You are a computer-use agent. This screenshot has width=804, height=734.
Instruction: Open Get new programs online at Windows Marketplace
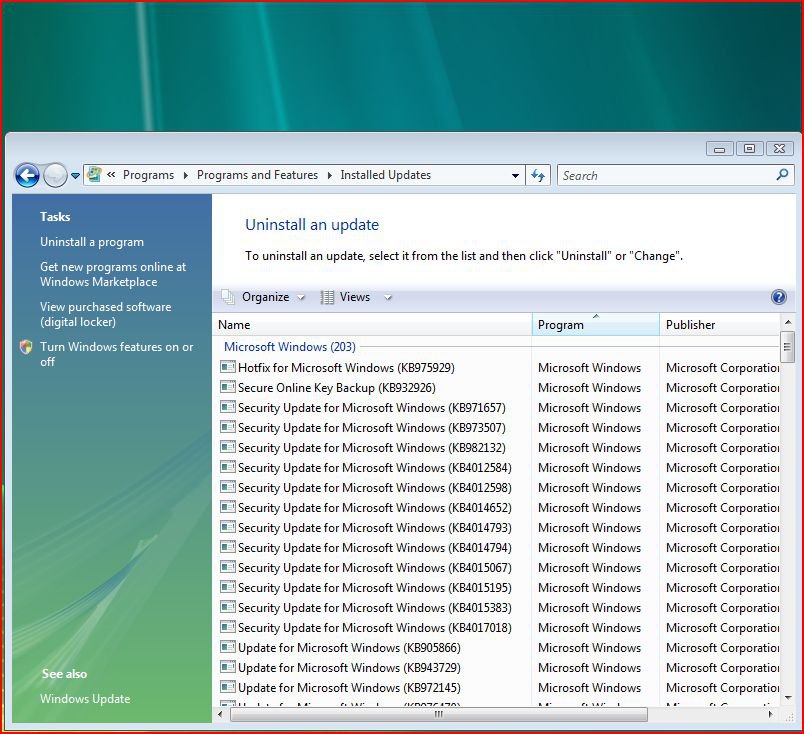(113, 274)
